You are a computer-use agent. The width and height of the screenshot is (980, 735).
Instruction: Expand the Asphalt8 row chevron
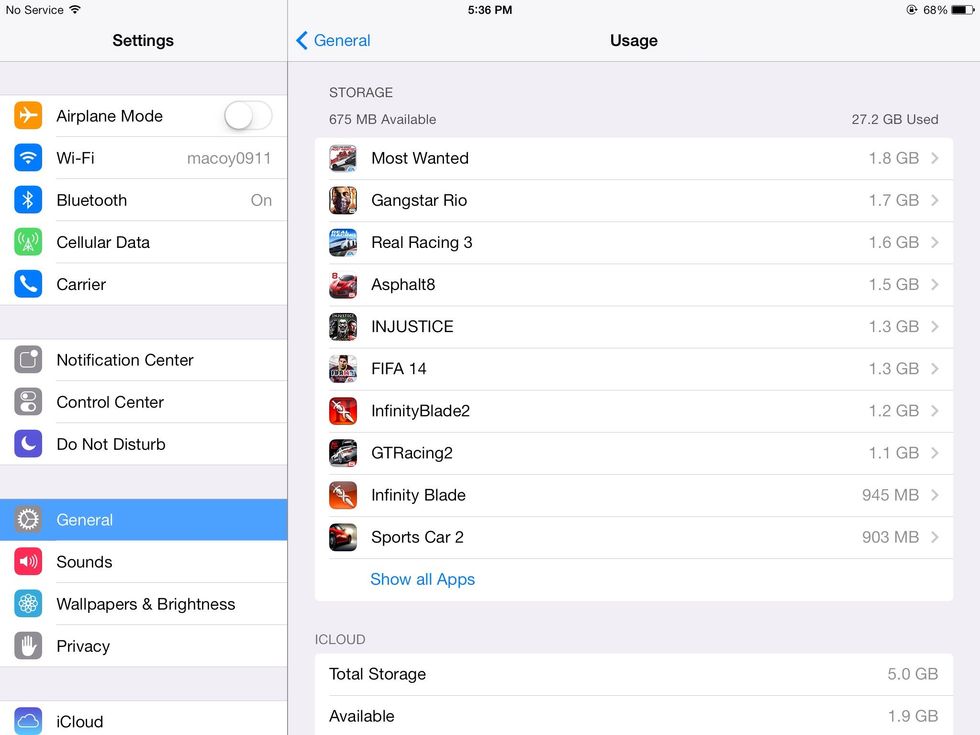[936, 284]
